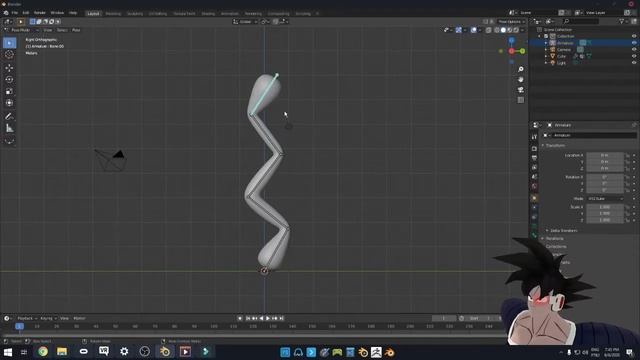This screenshot has width=640, height=360.
Task: Open the Pose Options dropdown
Action: [x=510, y=22]
